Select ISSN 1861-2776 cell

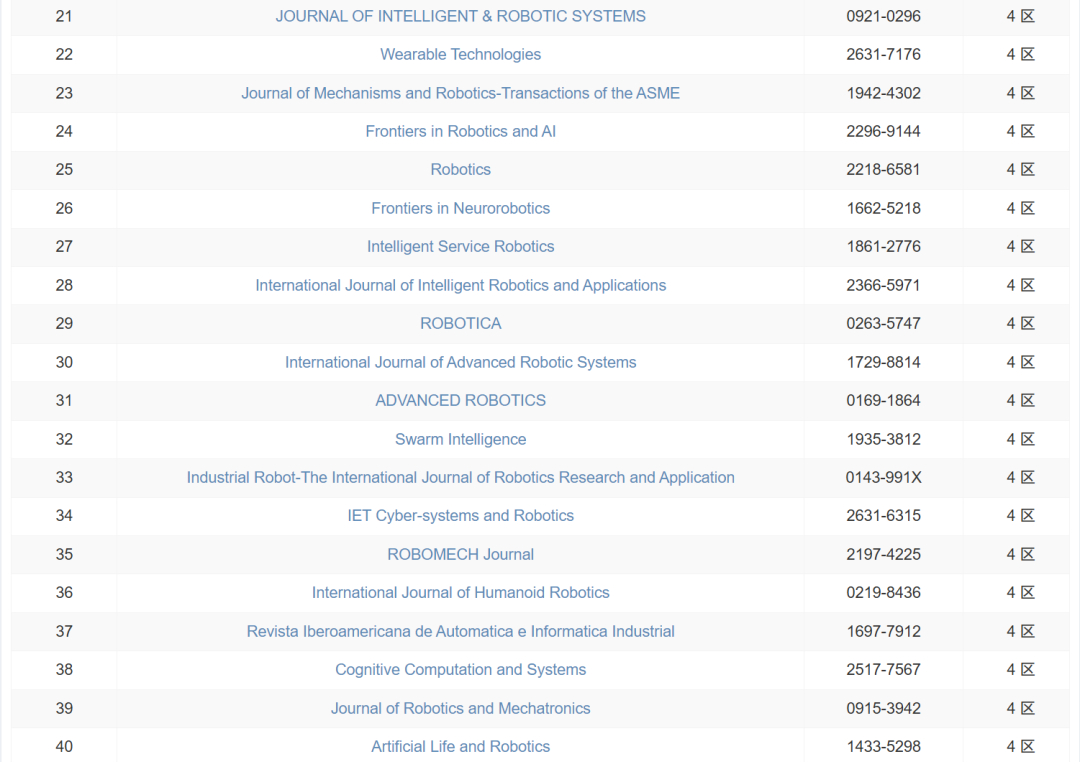point(883,247)
